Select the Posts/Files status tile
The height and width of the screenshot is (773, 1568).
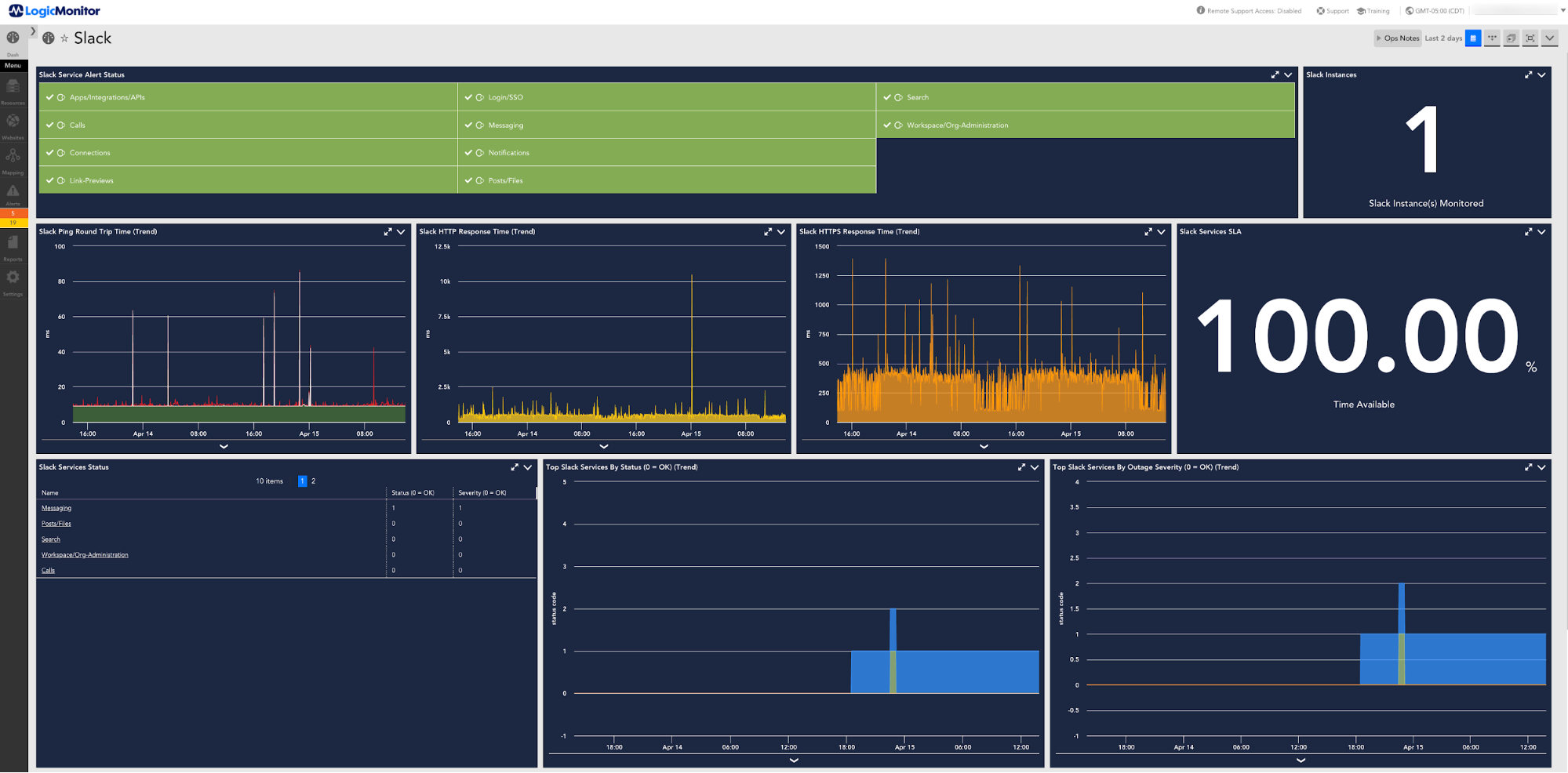coord(667,180)
